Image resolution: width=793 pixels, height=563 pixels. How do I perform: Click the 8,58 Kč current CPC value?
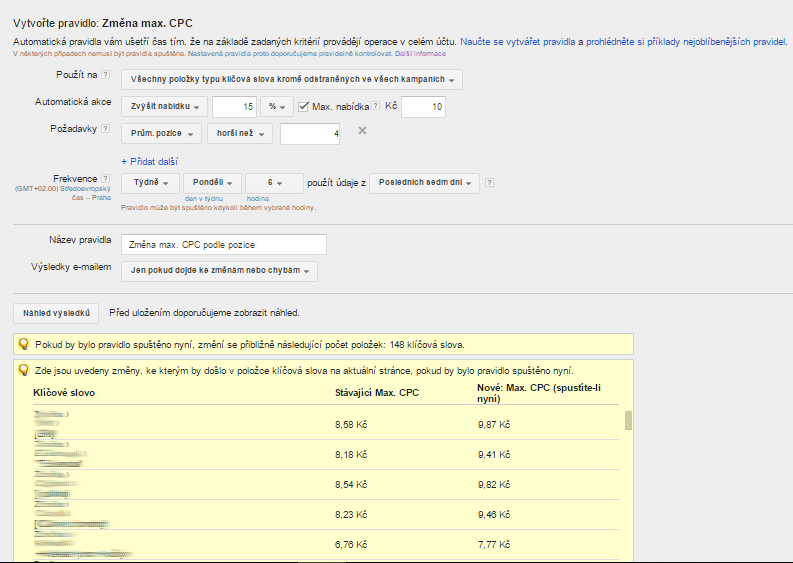pos(351,424)
